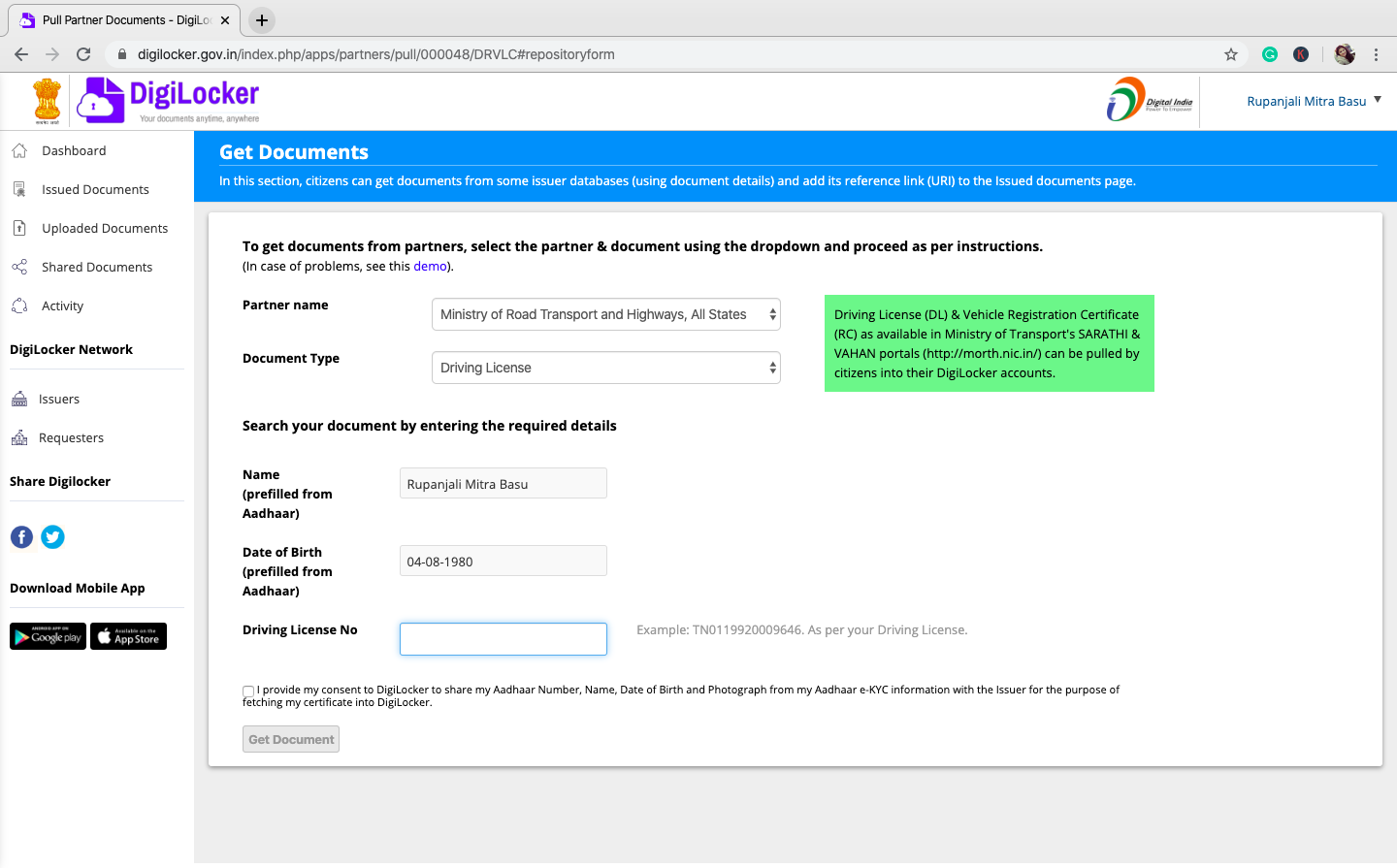Open a new browser tab
Image resolution: width=1397 pixels, height=868 pixels.
pos(262,19)
